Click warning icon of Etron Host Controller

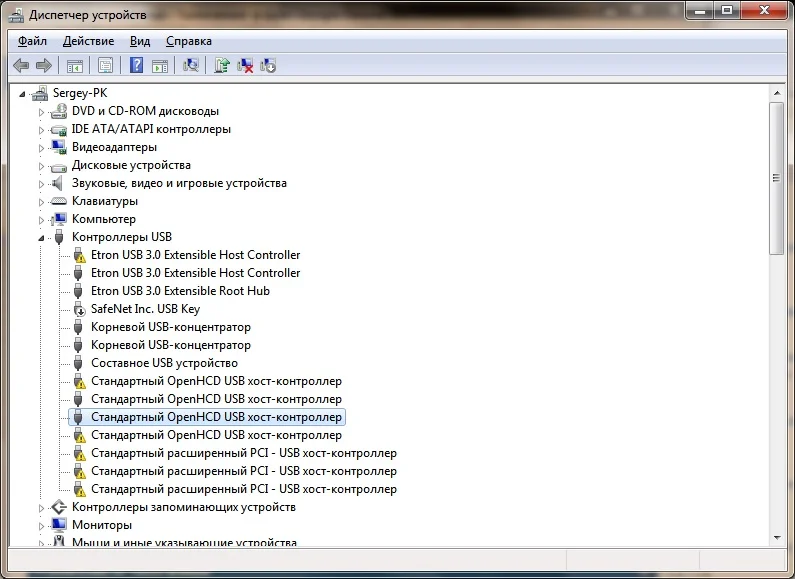[x=79, y=255]
